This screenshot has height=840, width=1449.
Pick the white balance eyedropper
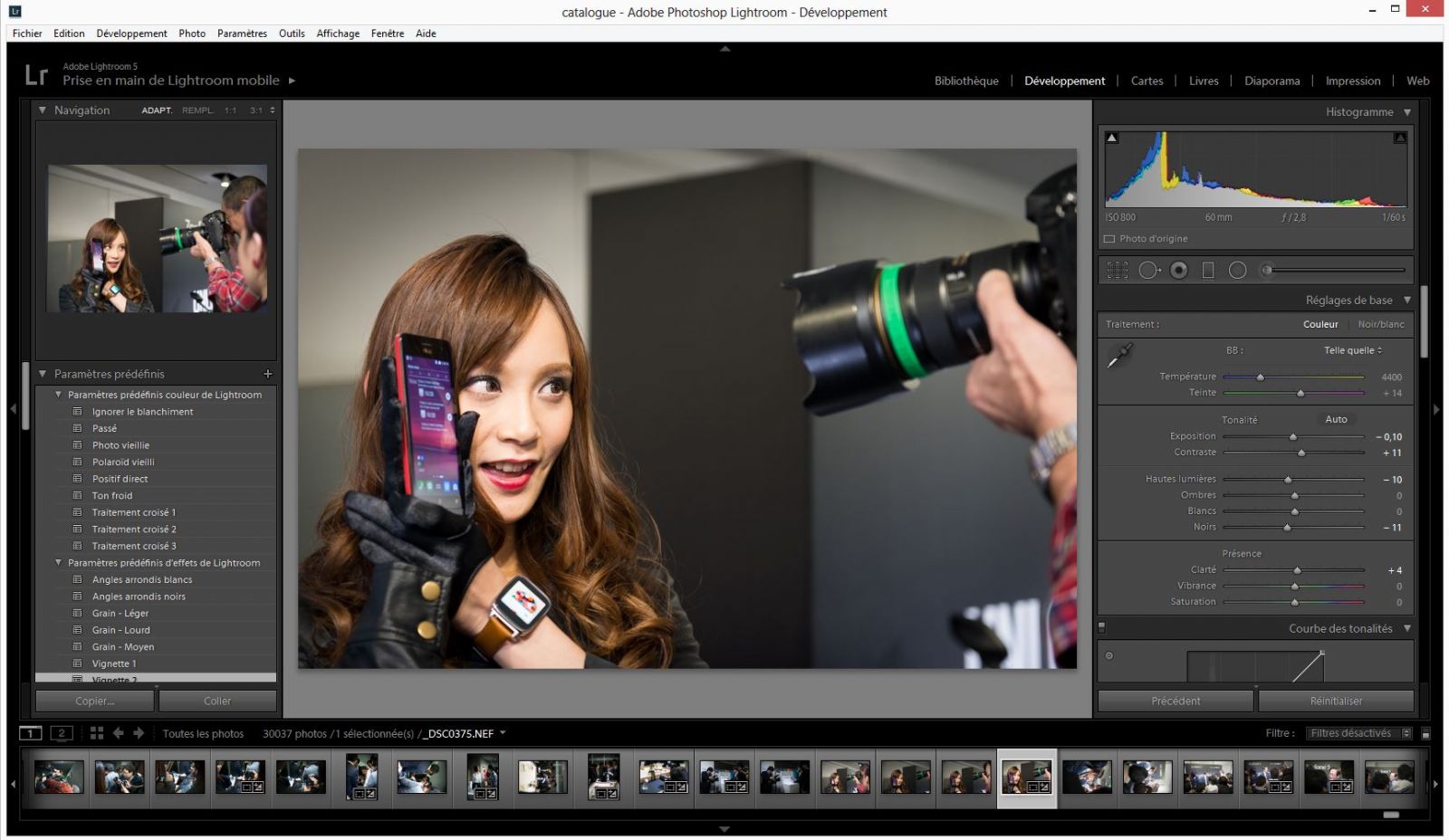point(1119,356)
